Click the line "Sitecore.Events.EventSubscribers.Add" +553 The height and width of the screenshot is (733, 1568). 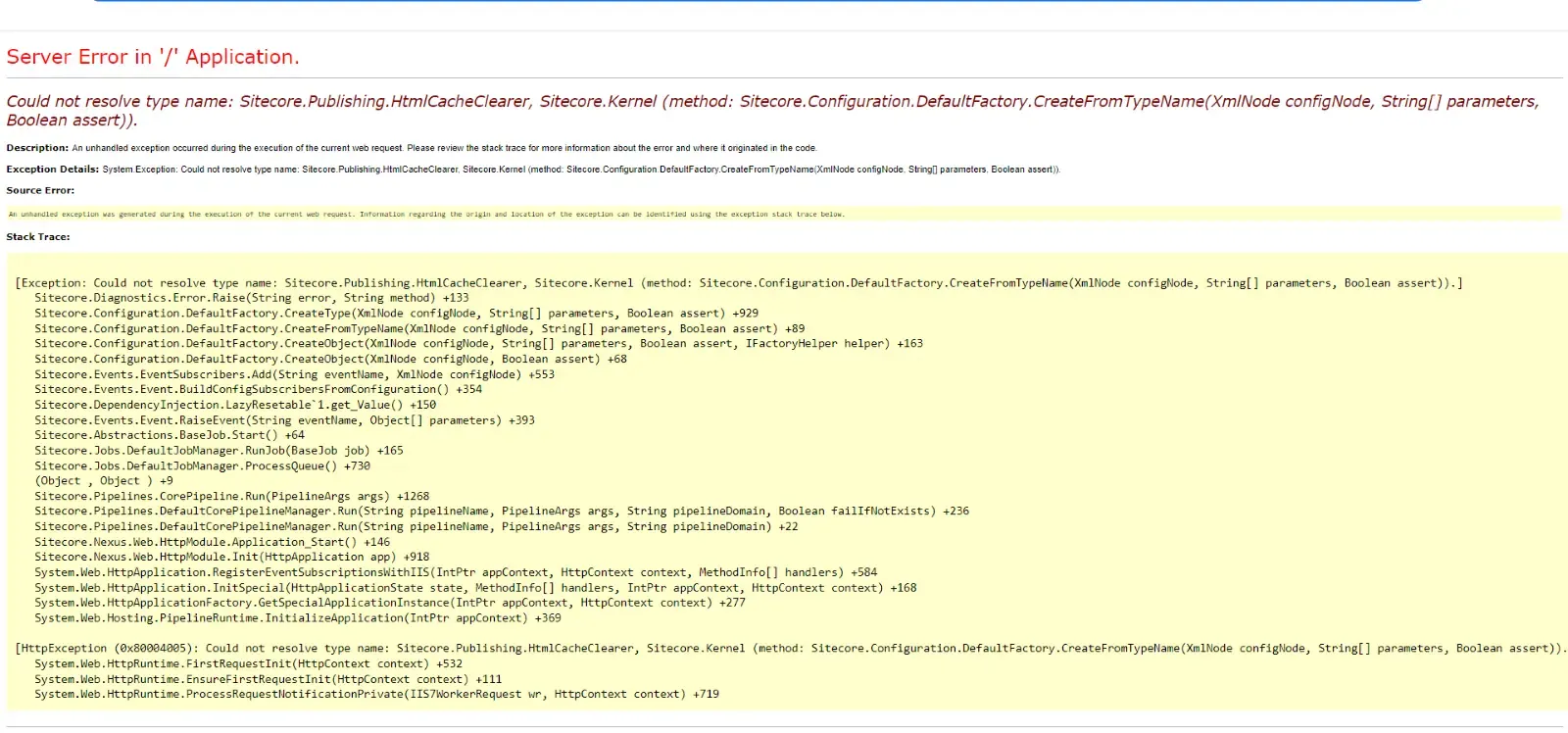pos(294,374)
